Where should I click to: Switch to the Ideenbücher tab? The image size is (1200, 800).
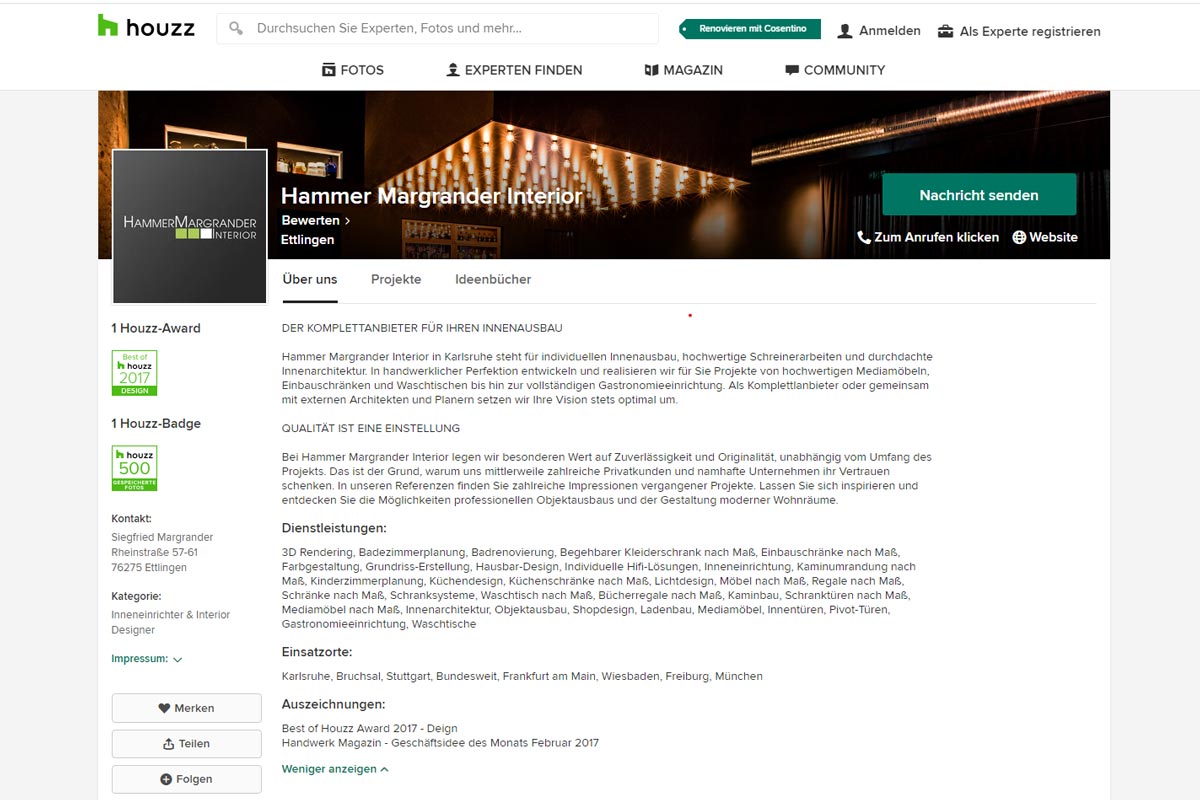pyautogui.click(x=493, y=280)
